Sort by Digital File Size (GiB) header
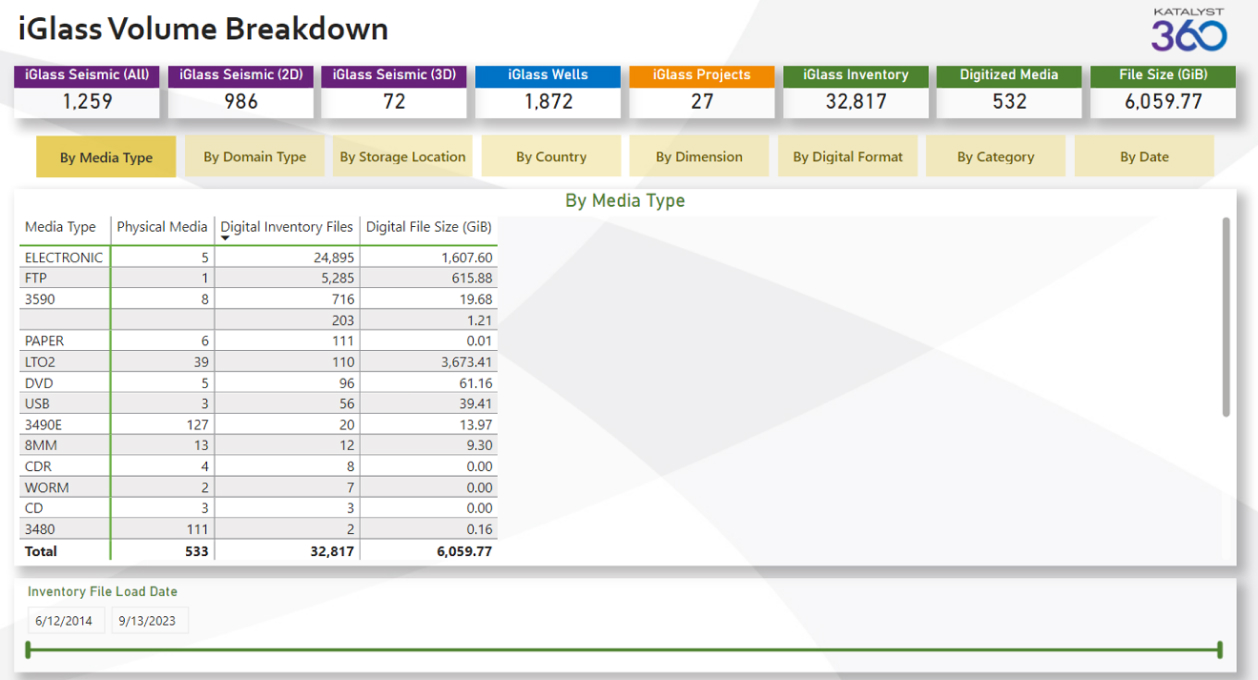Viewport: 1258px width, 680px height. click(x=428, y=227)
